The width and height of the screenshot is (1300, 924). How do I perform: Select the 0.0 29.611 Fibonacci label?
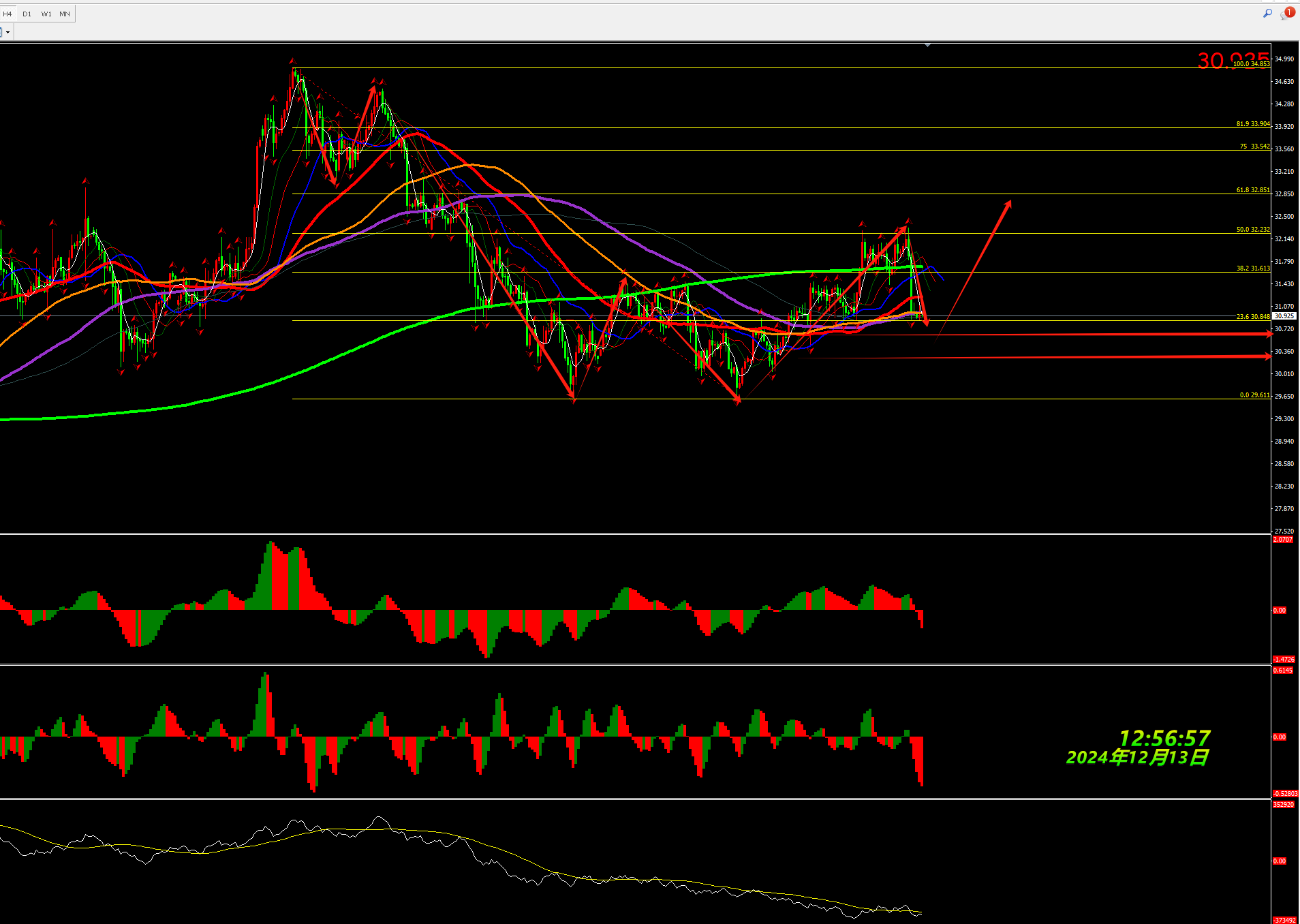[1254, 395]
